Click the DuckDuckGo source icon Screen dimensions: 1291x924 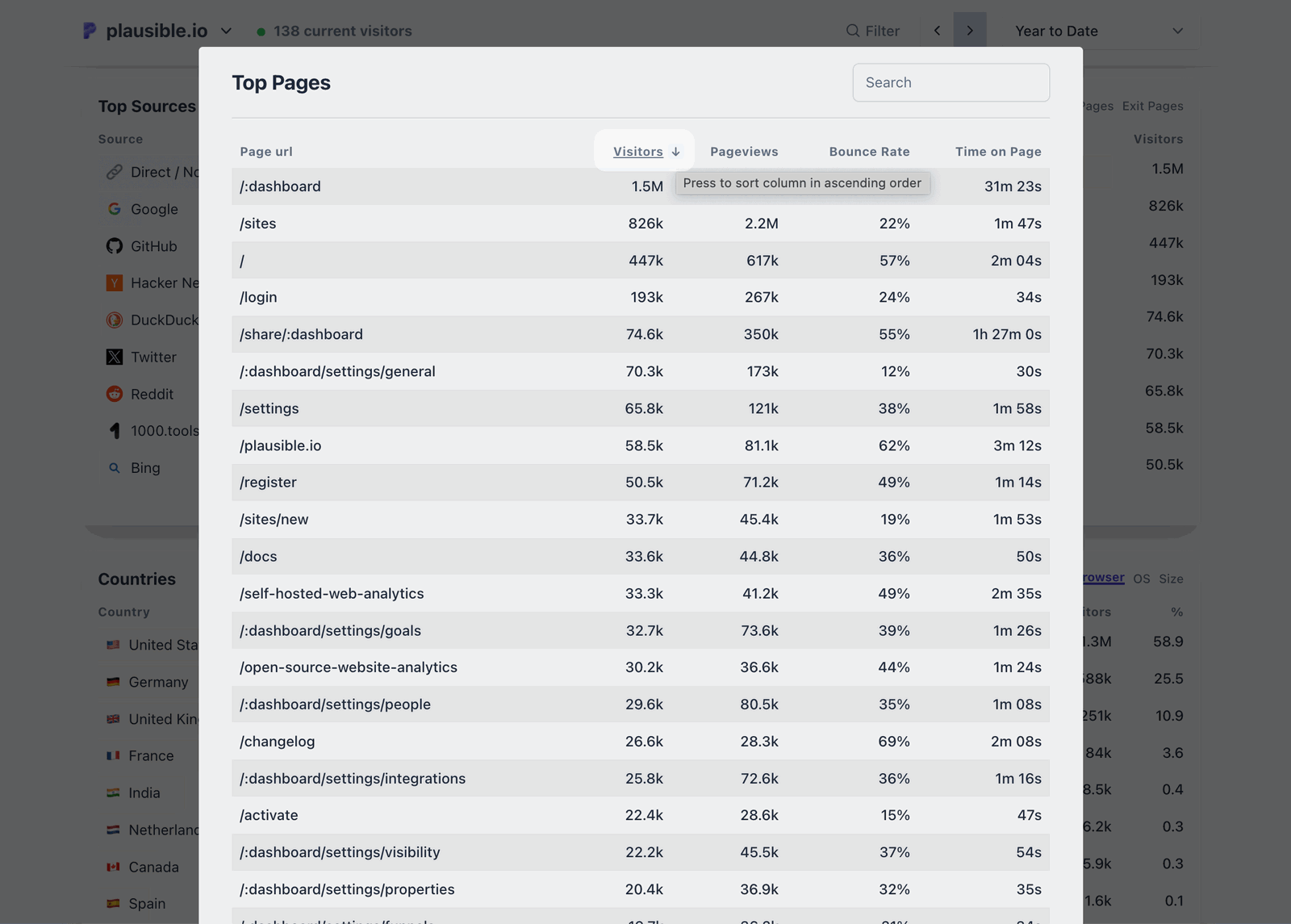(x=115, y=320)
